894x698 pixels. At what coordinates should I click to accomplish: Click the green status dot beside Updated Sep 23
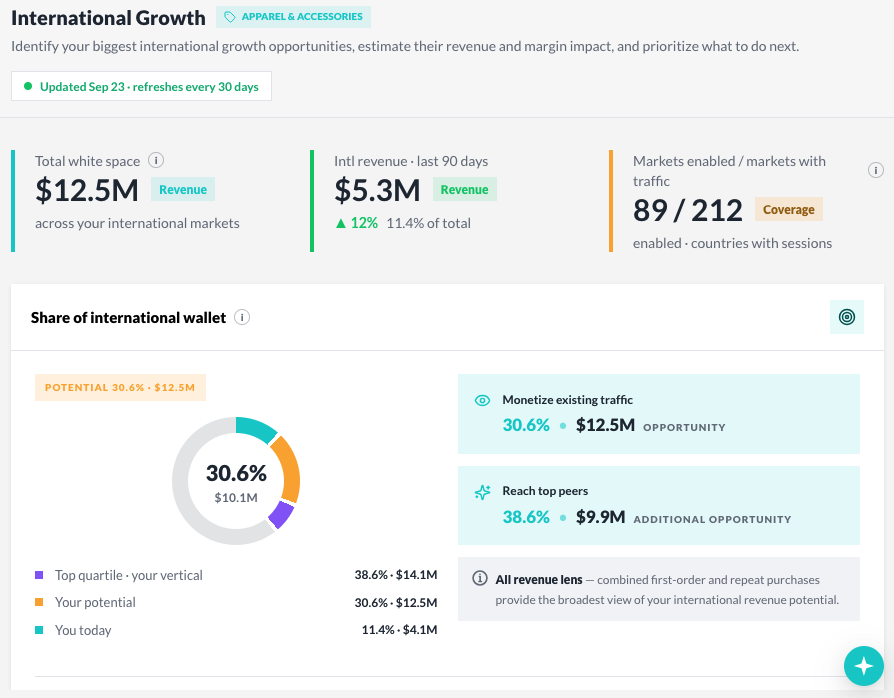[27, 86]
